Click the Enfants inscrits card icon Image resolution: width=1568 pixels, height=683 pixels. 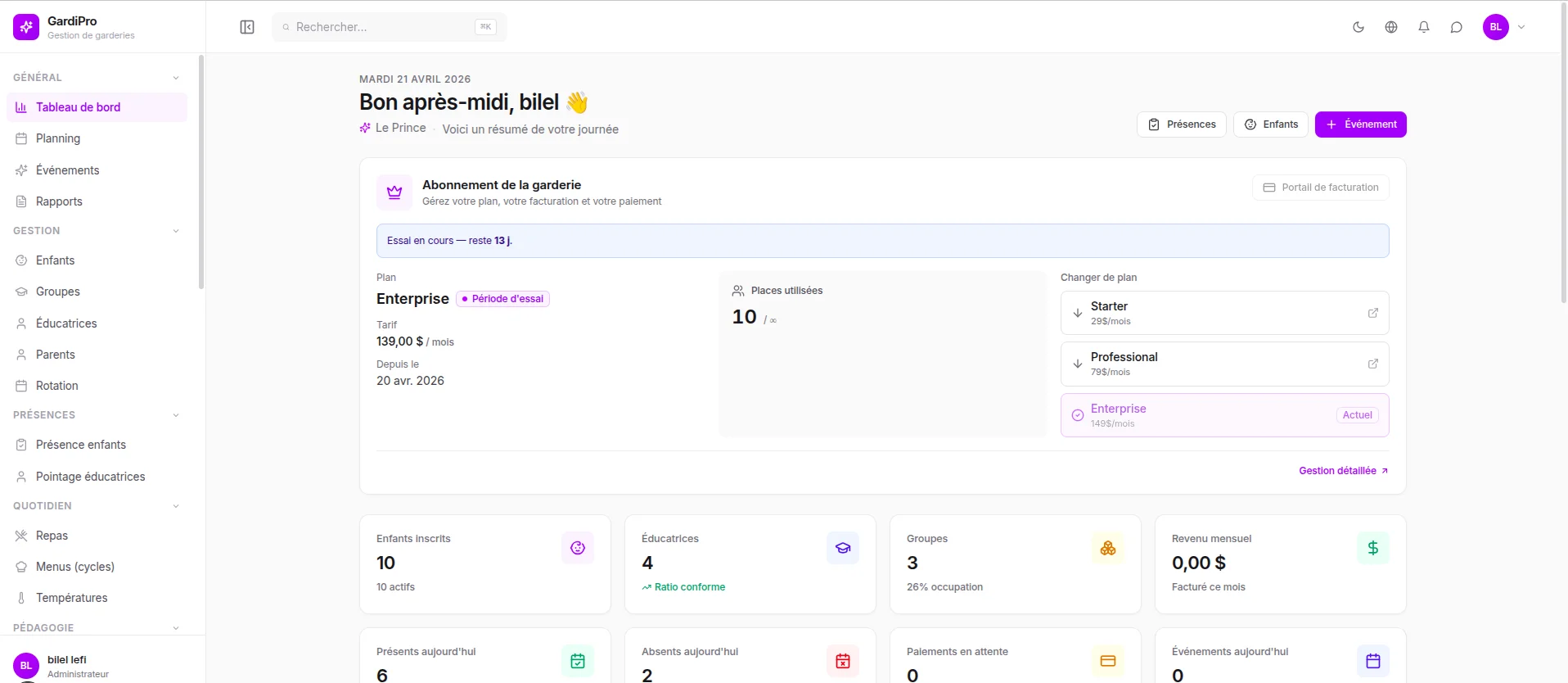click(x=578, y=548)
